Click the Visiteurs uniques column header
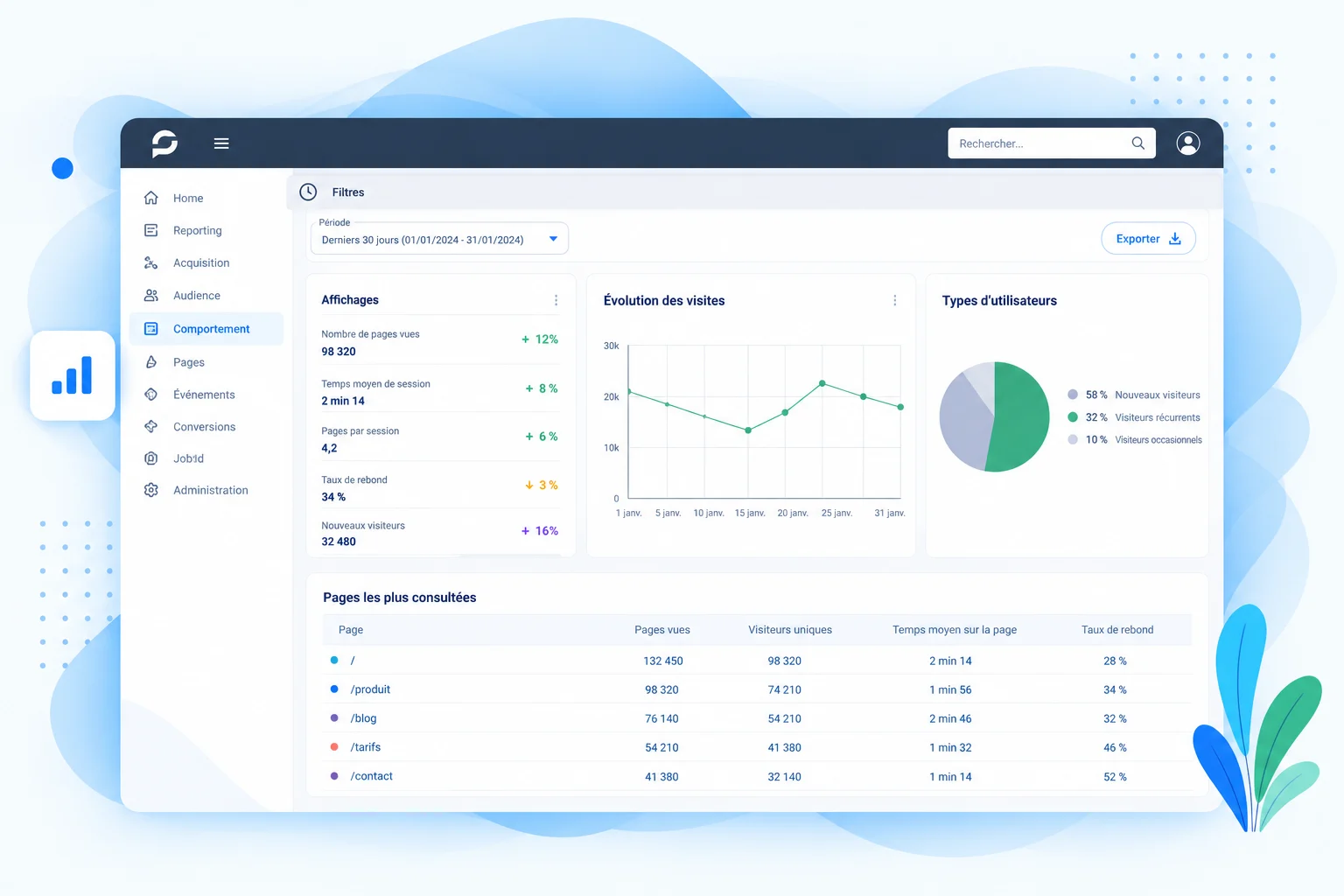This screenshot has width=1344, height=896. pyautogui.click(x=790, y=630)
